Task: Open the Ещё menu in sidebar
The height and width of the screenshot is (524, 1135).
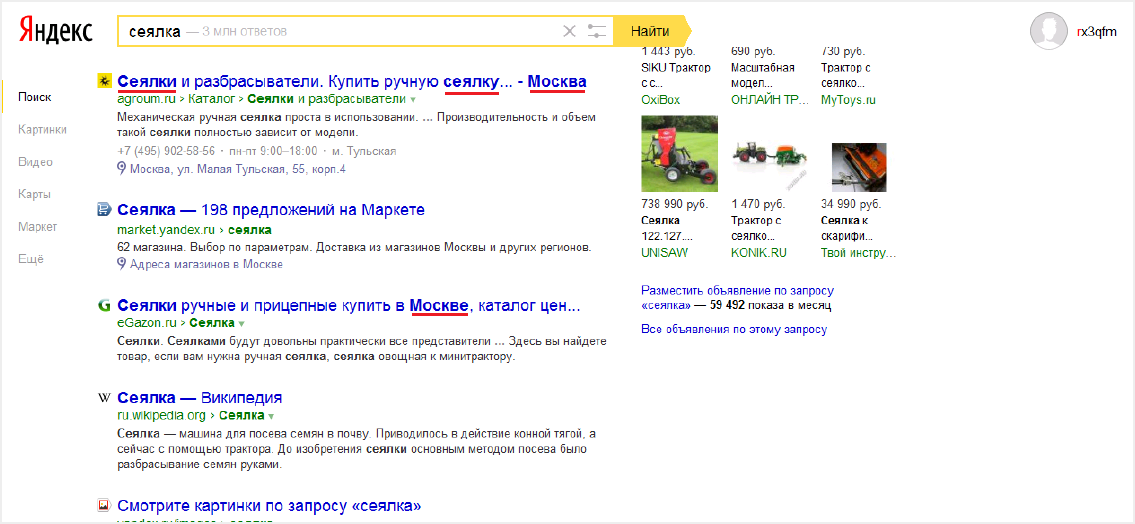Action: pos(31,259)
